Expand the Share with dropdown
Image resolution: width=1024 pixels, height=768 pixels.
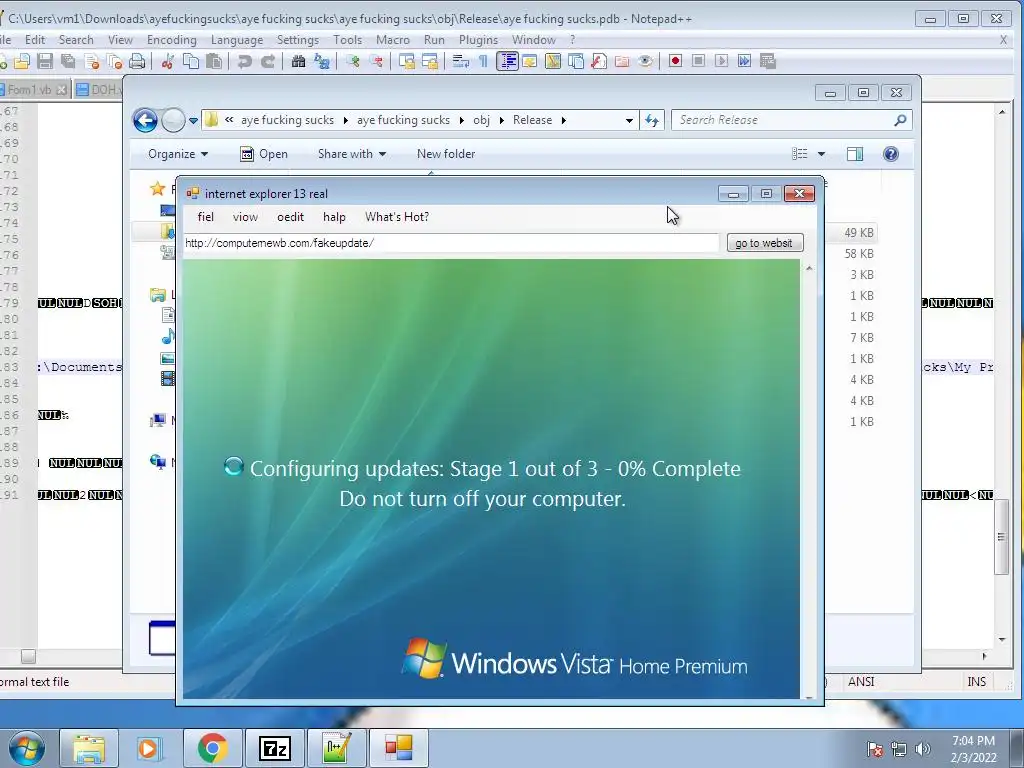click(x=352, y=154)
